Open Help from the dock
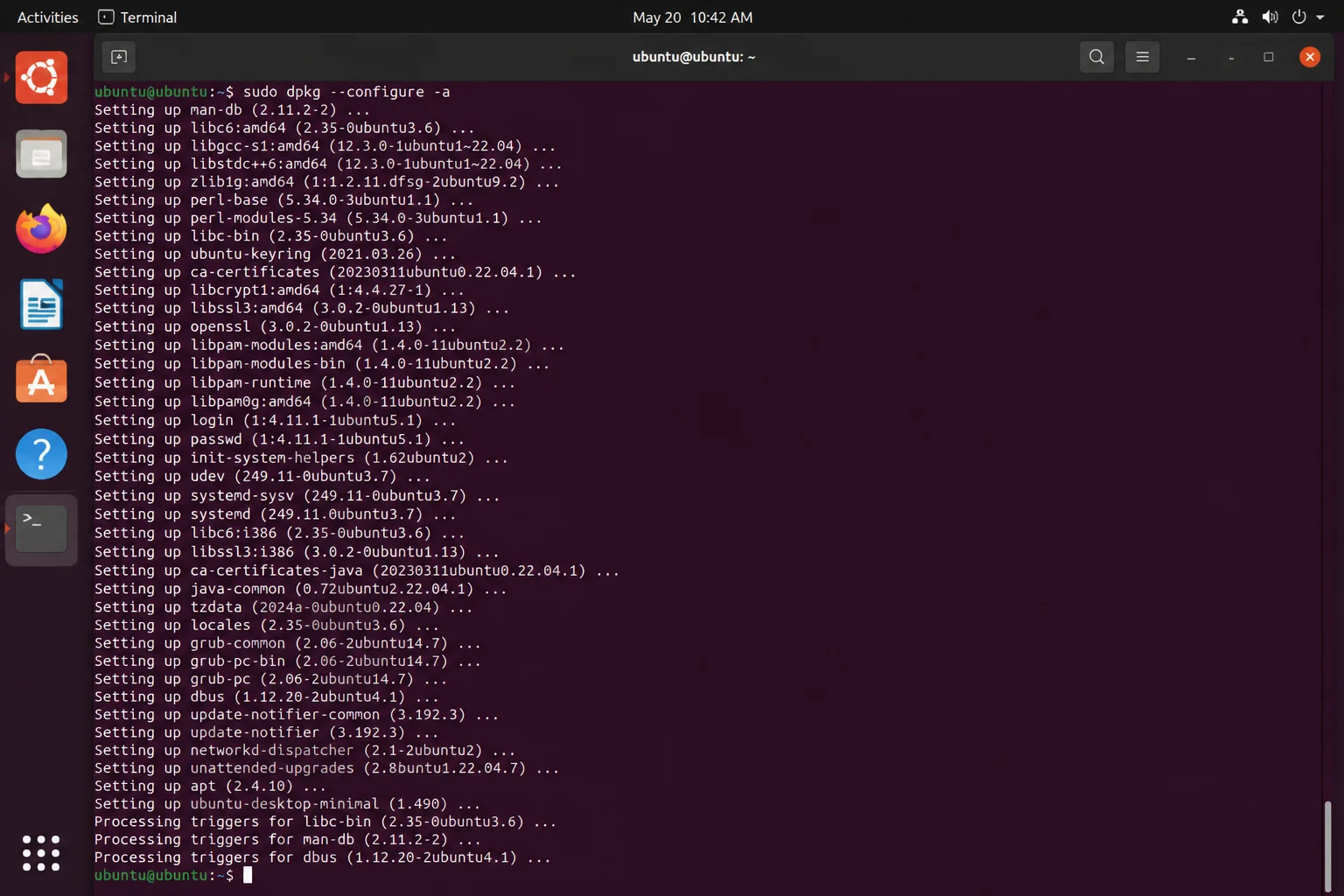This screenshot has width=1344, height=896. coord(41,454)
